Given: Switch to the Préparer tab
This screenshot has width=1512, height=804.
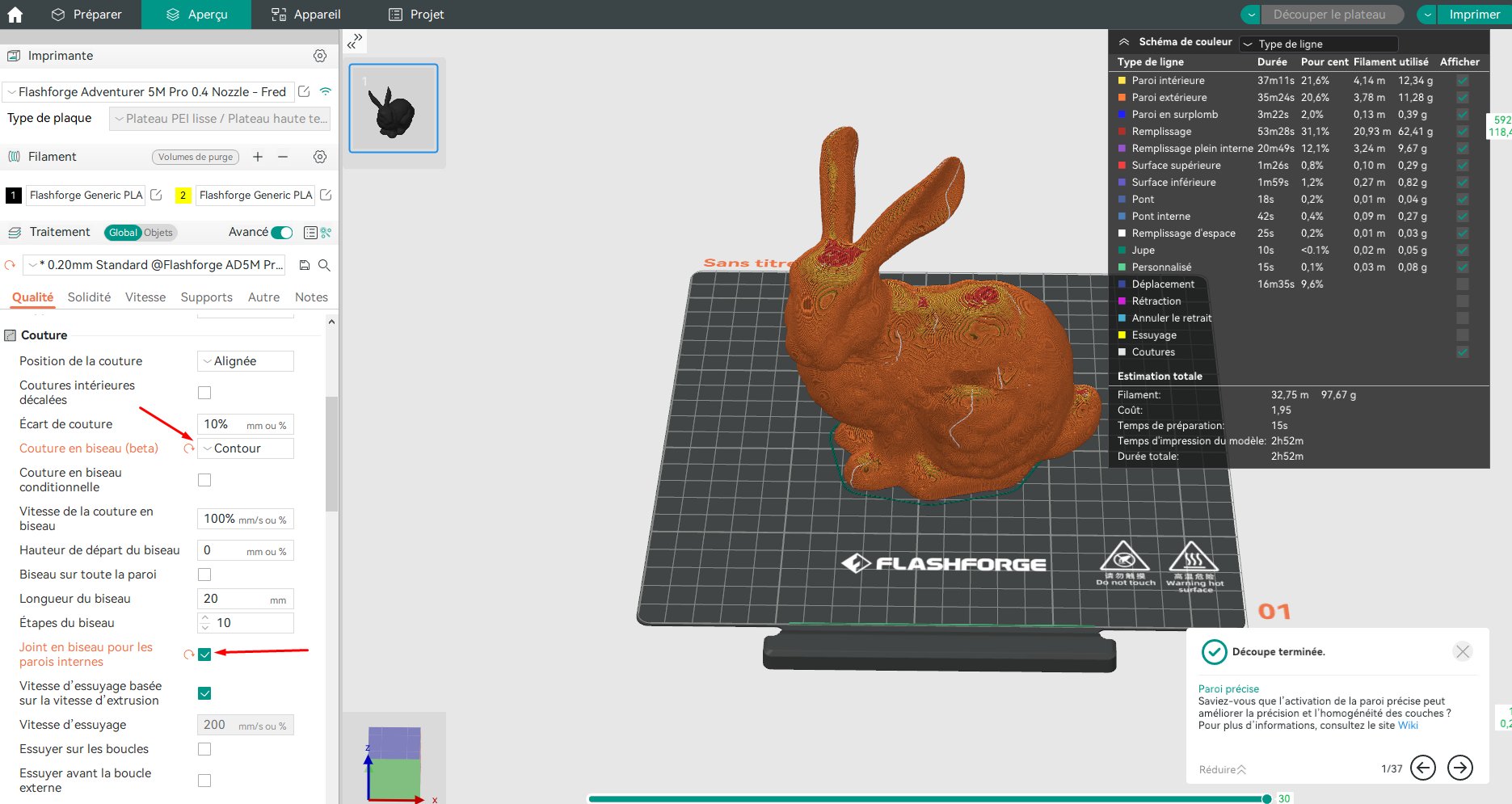Looking at the screenshot, I should click(x=86, y=15).
